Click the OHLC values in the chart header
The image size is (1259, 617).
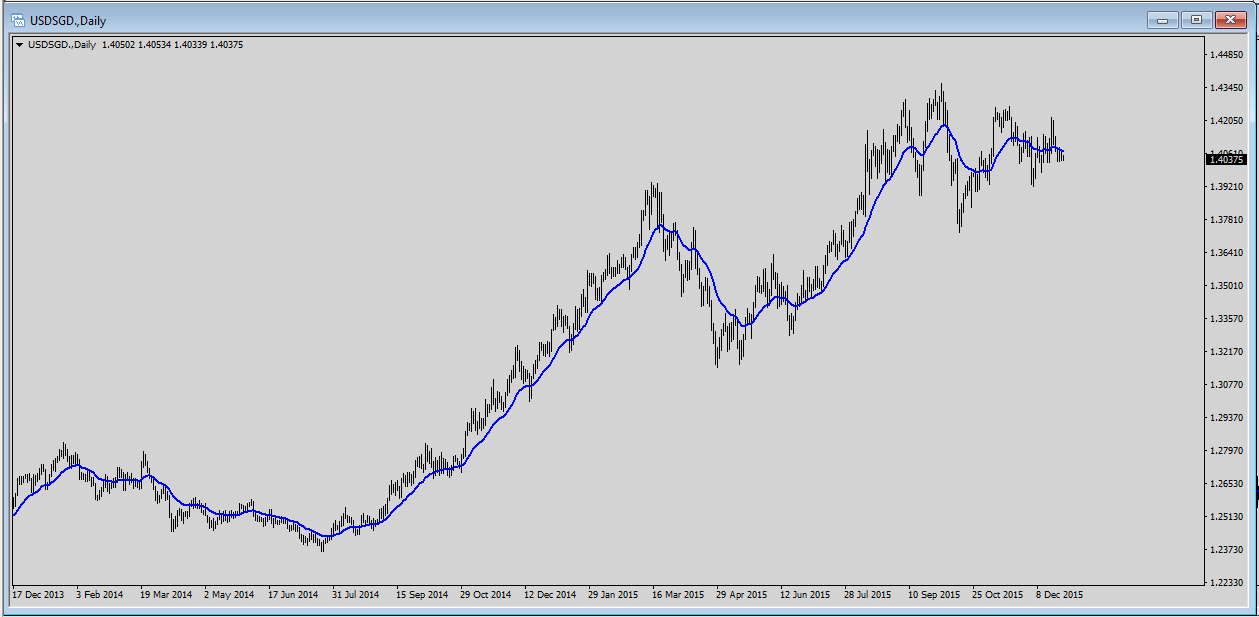[x=172, y=44]
